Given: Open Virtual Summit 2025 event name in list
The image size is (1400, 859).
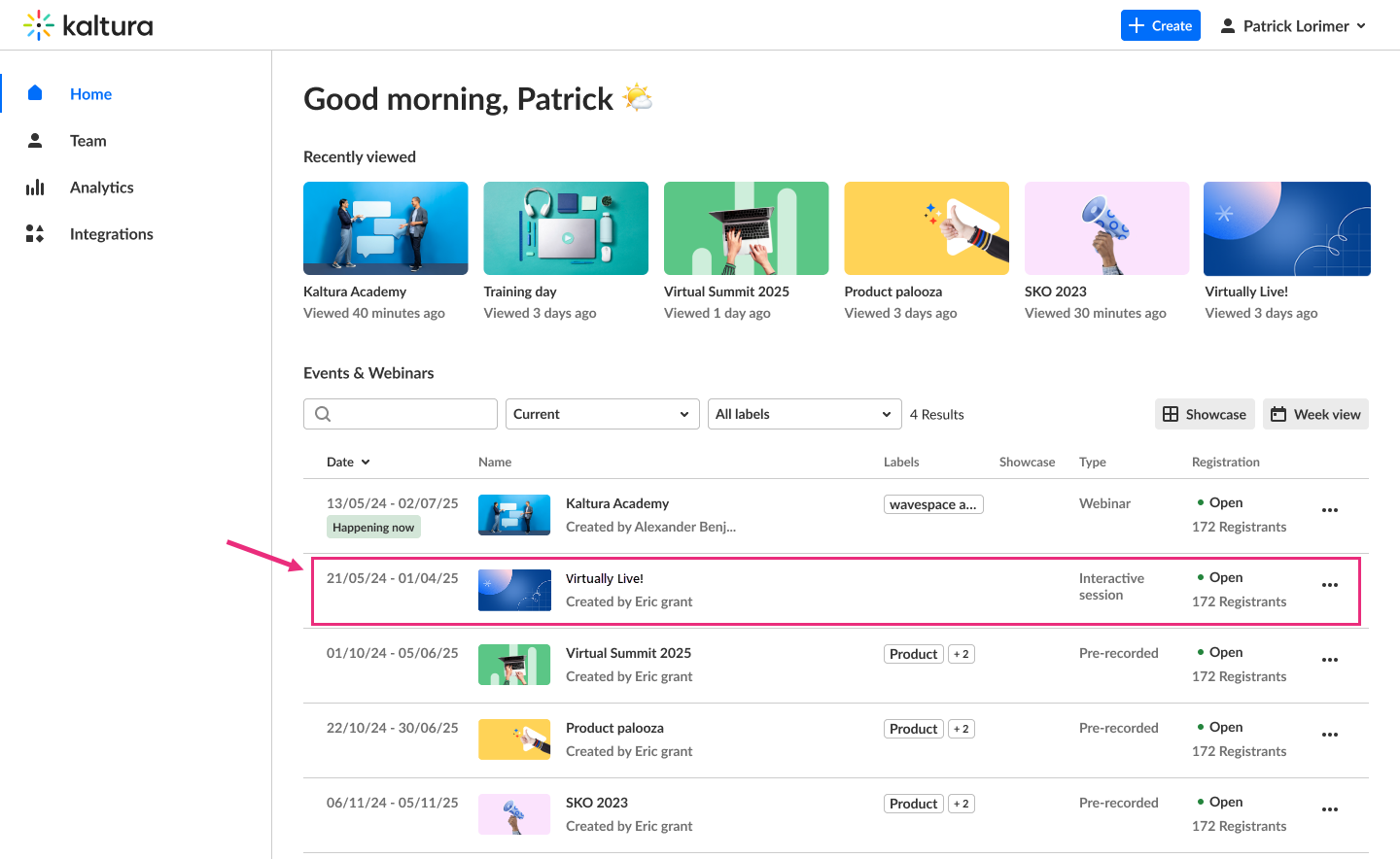Looking at the screenshot, I should coord(628,653).
